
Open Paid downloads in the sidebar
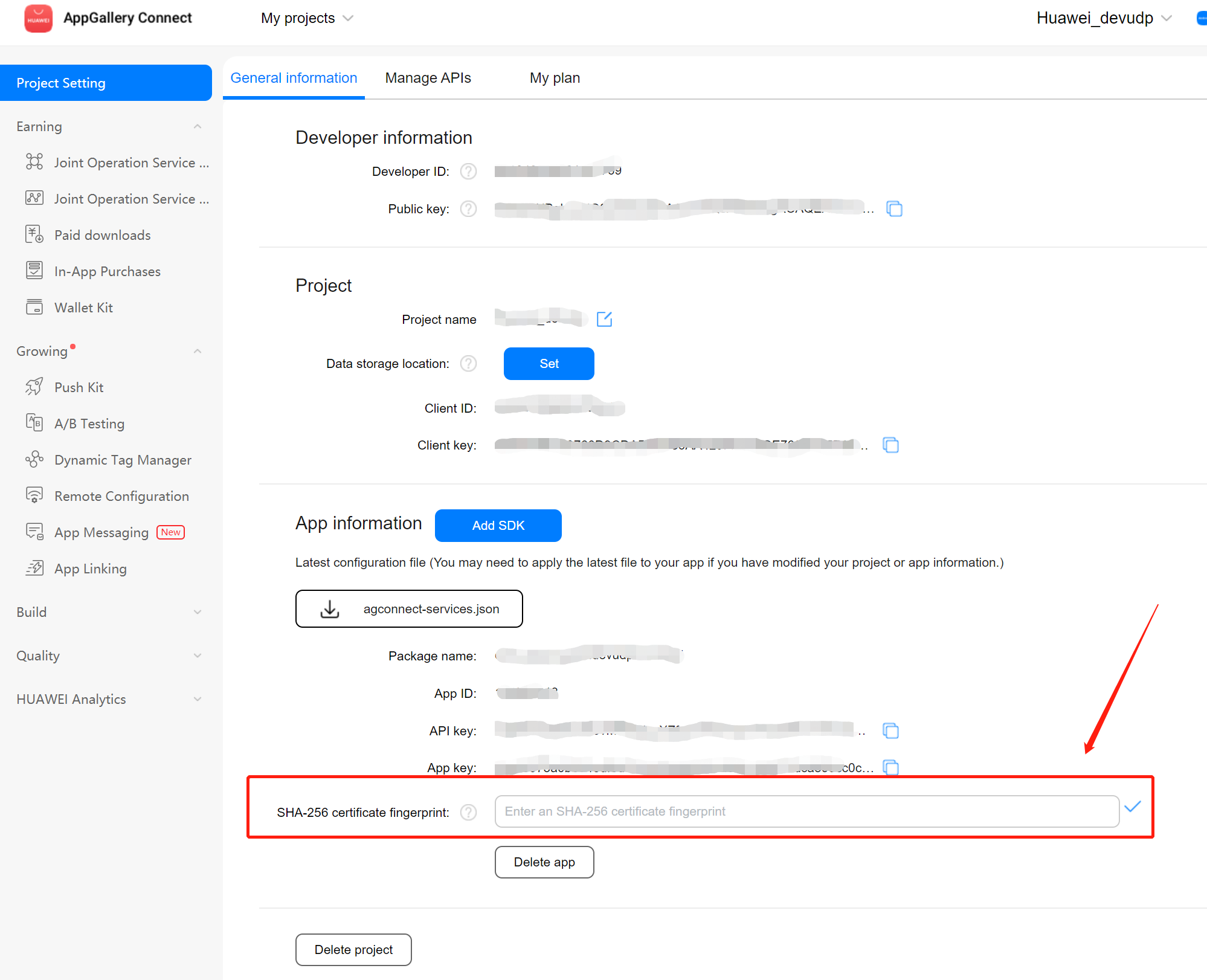click(102, 235)
